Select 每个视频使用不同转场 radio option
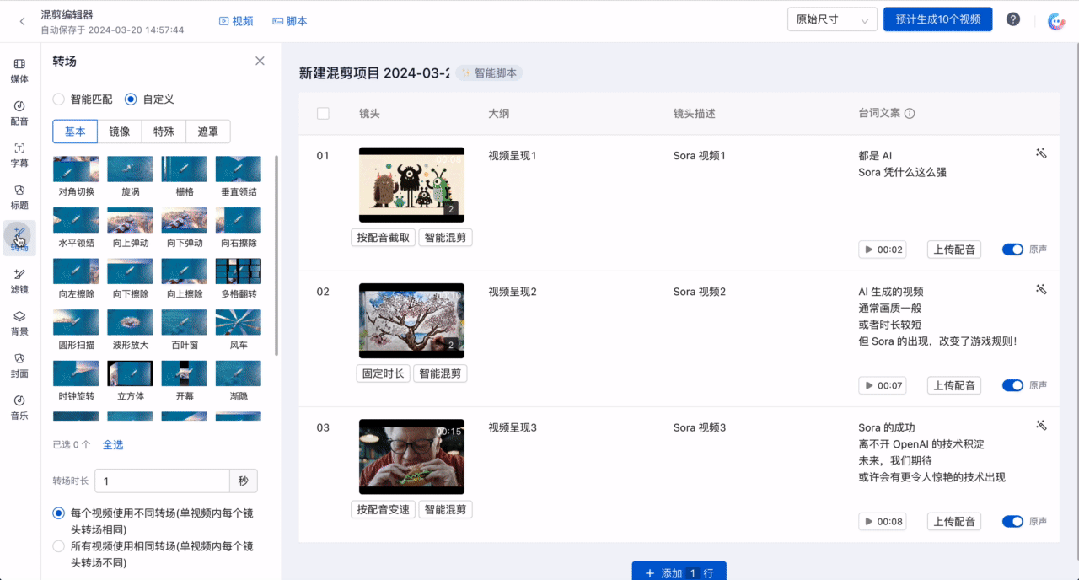 [x=58, y=513]
